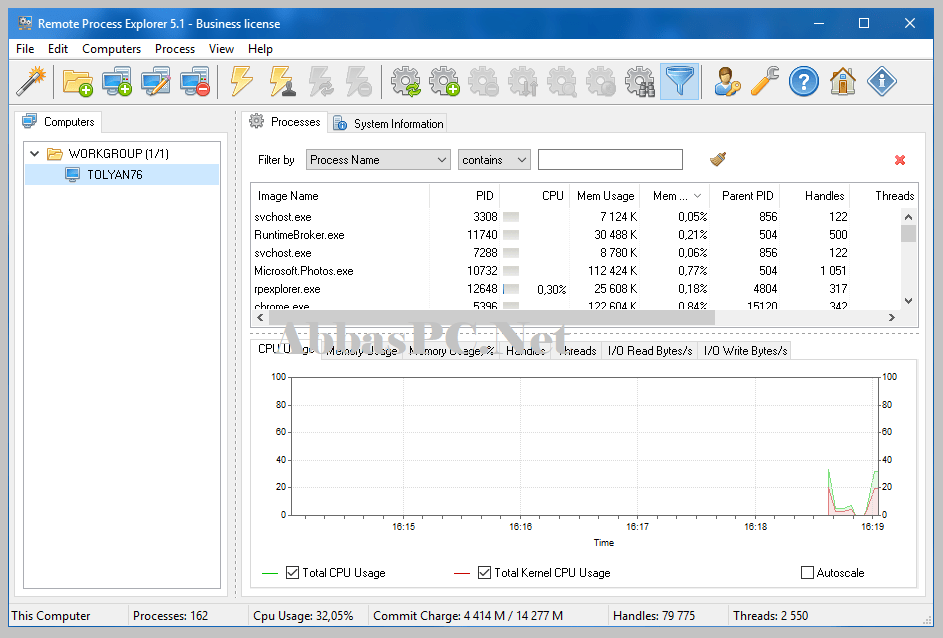The image size is (943, 638).
Task: Open the Help menu
Action: pos(260,49)
